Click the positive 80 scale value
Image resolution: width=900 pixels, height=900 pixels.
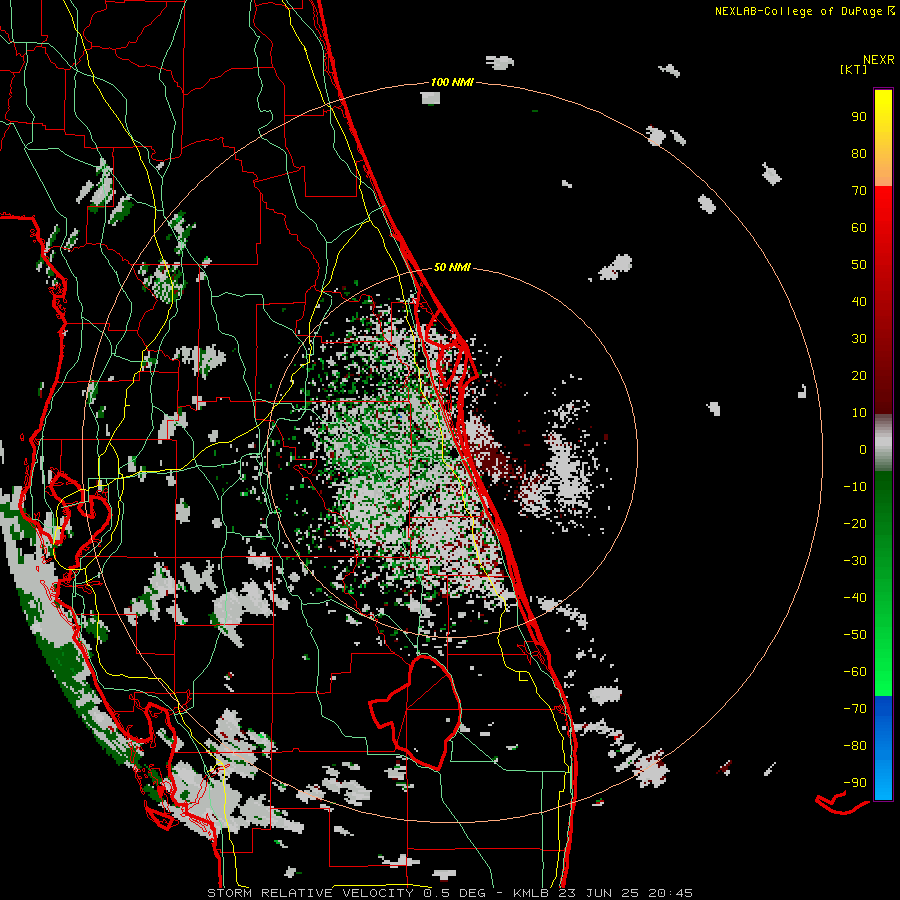click(859, 154)
